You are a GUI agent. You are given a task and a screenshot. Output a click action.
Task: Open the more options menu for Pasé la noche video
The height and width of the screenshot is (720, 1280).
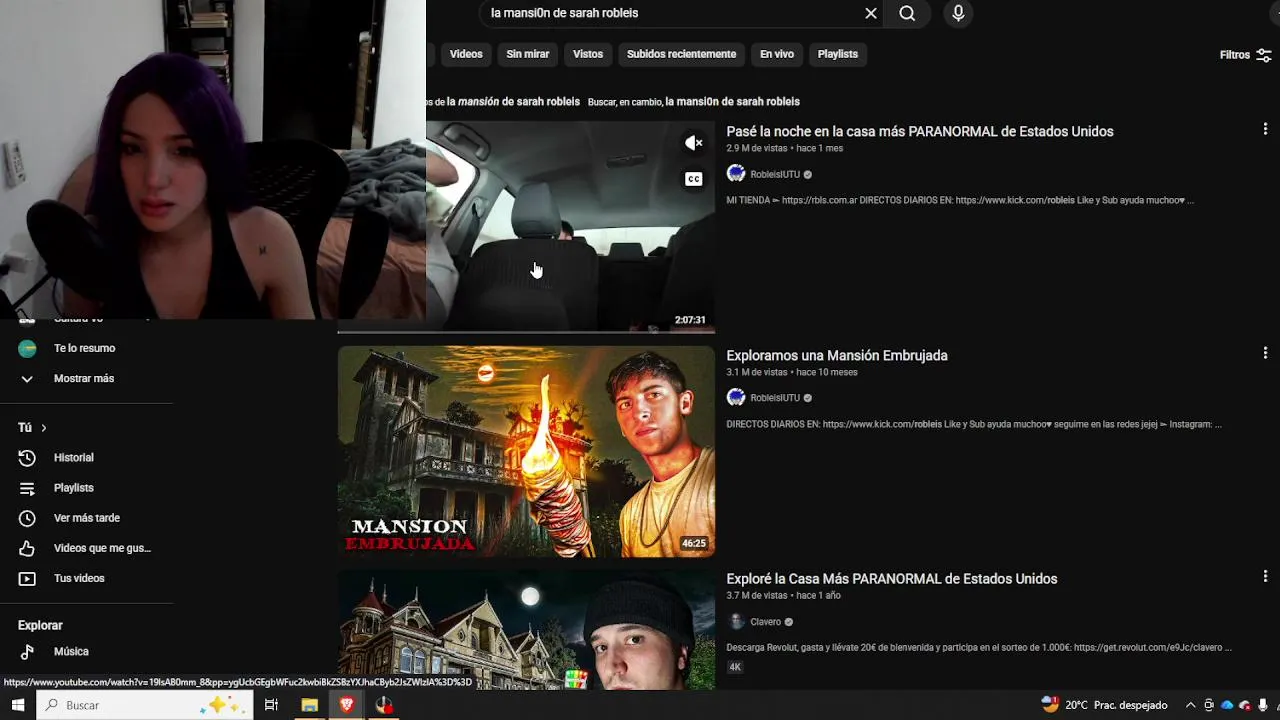pyautogui.click(x=1265, y=130)
